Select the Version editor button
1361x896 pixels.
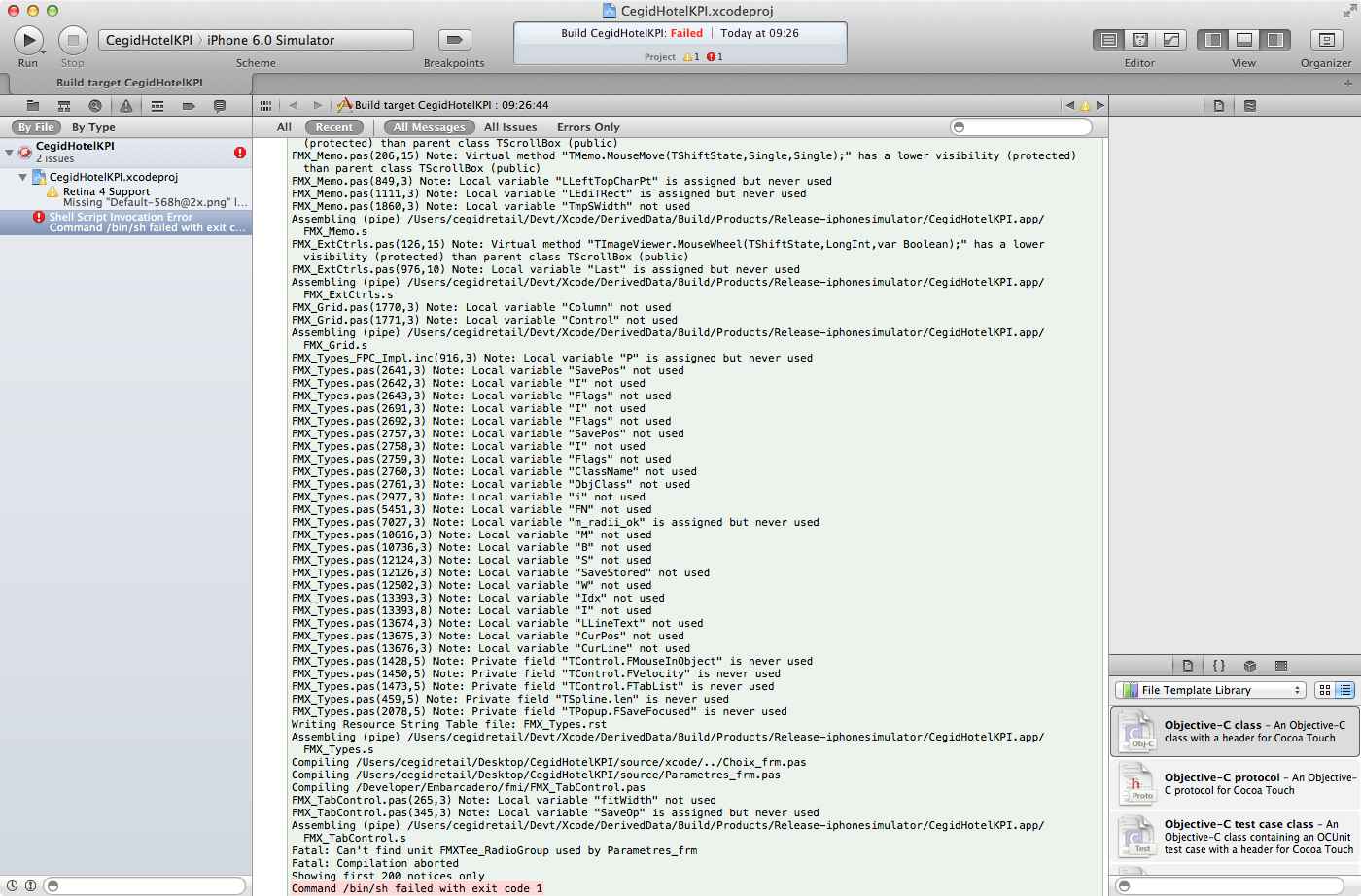pos(1171,40)
